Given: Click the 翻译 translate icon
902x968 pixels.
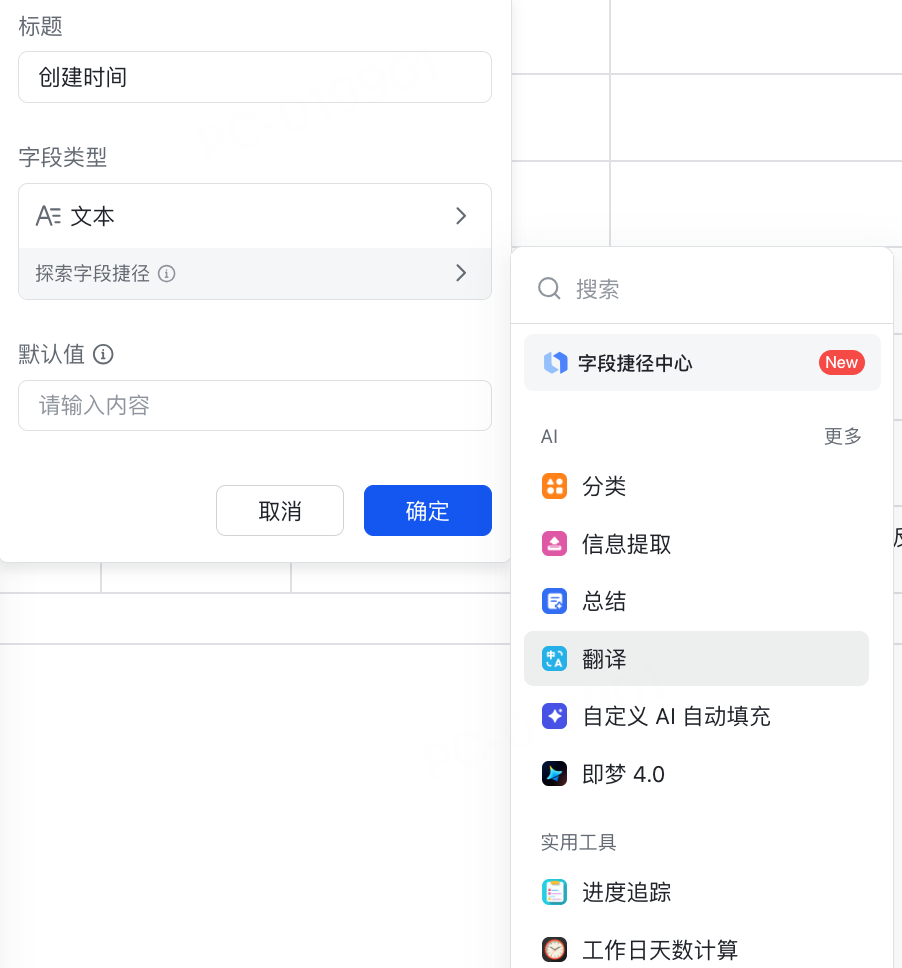Looking at the screenshot, I should [554, 659].
